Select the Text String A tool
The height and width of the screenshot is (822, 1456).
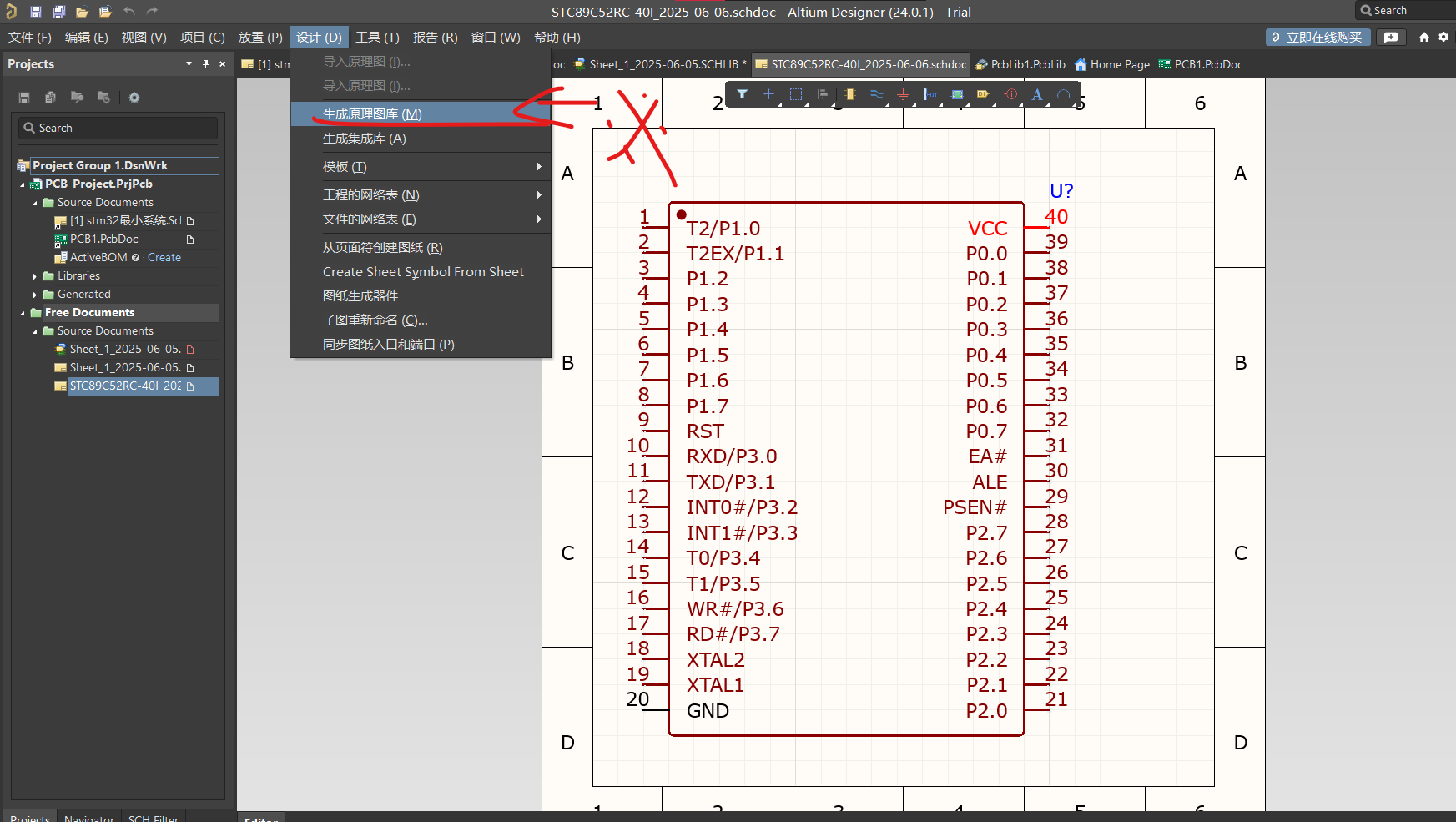click(1037, 94)
